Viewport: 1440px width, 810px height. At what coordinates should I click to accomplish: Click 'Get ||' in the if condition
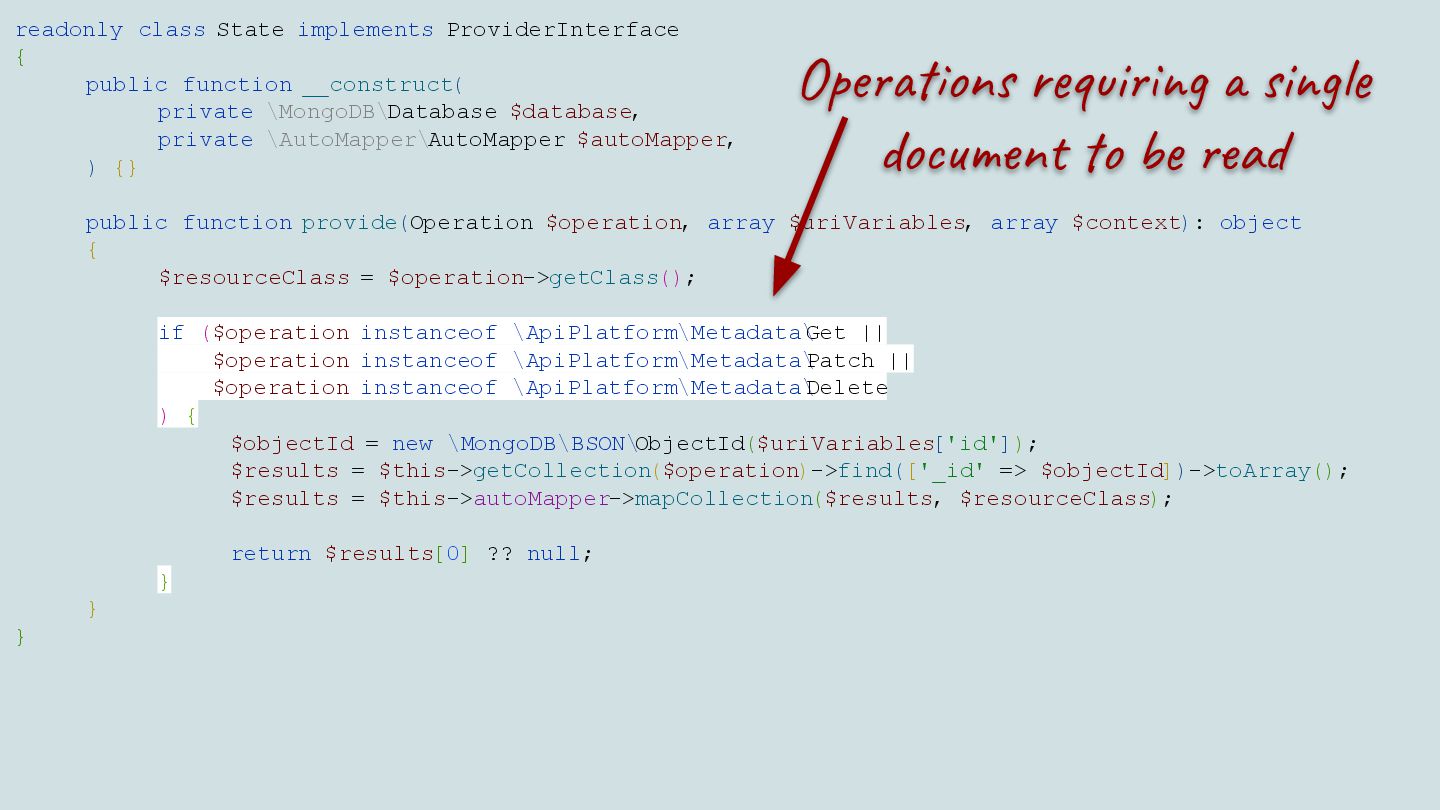846,333
